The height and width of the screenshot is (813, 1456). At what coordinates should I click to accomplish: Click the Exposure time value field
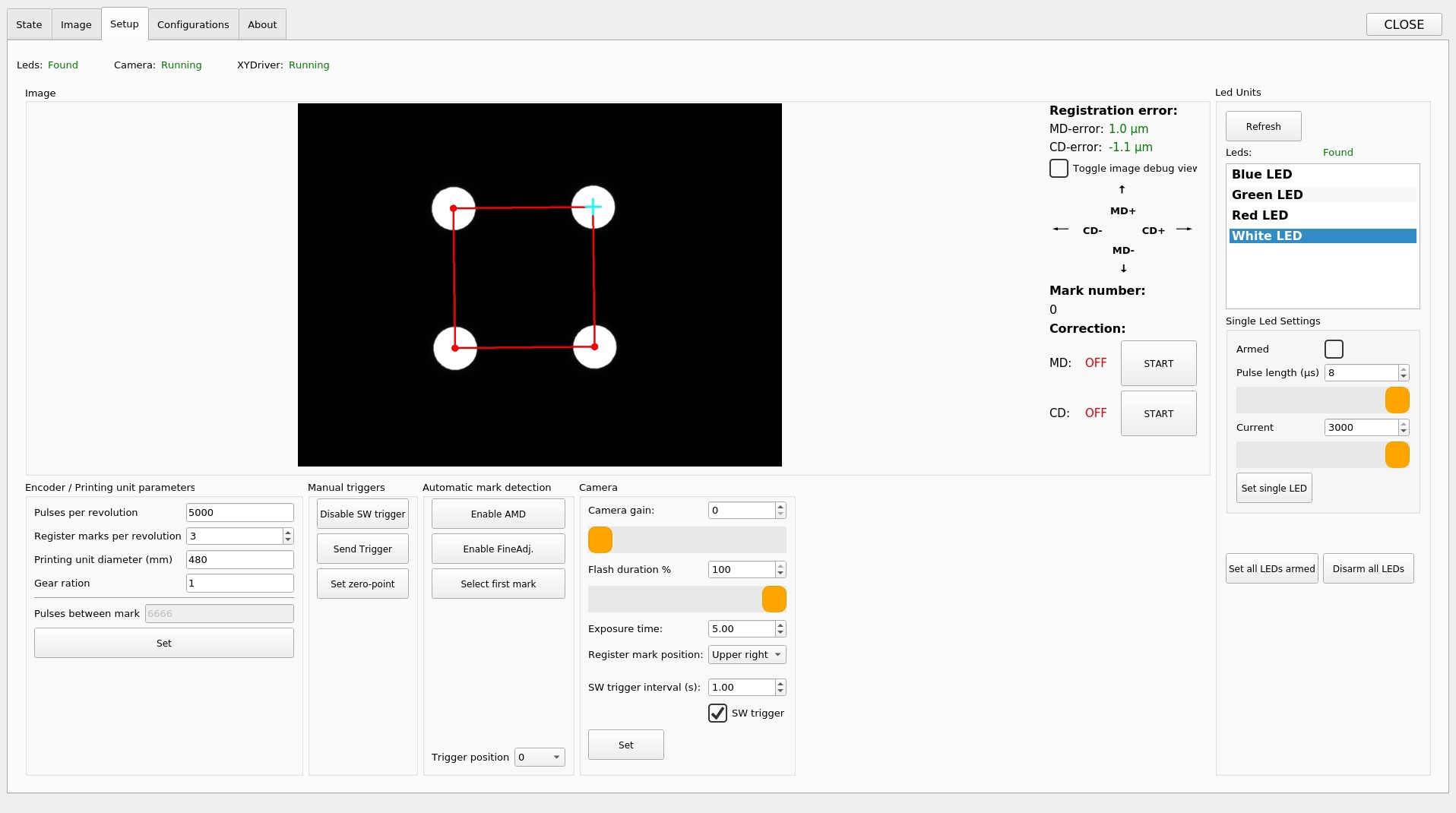coord(742,629)
